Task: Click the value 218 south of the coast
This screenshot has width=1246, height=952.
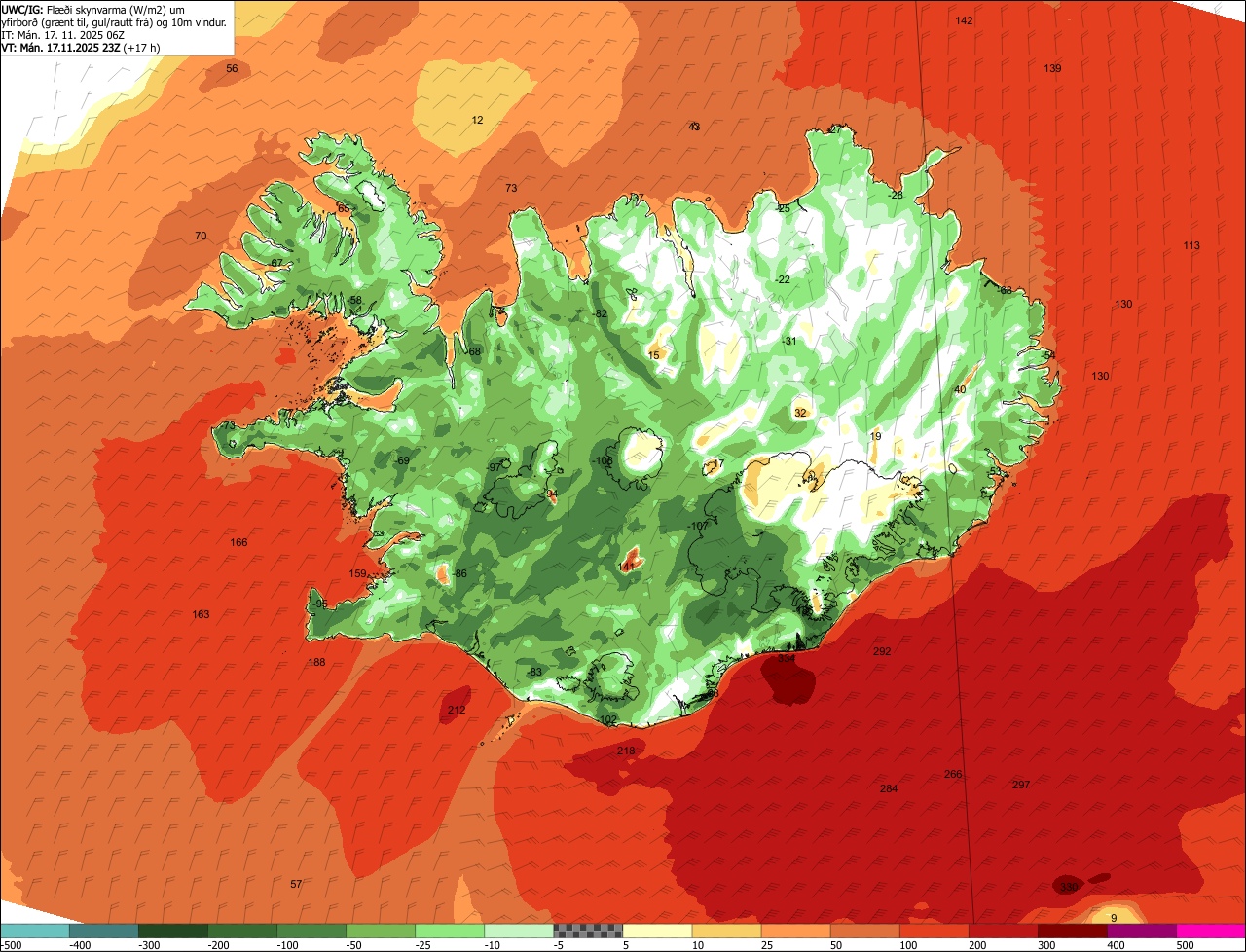Action: click(x=626, y=751)
